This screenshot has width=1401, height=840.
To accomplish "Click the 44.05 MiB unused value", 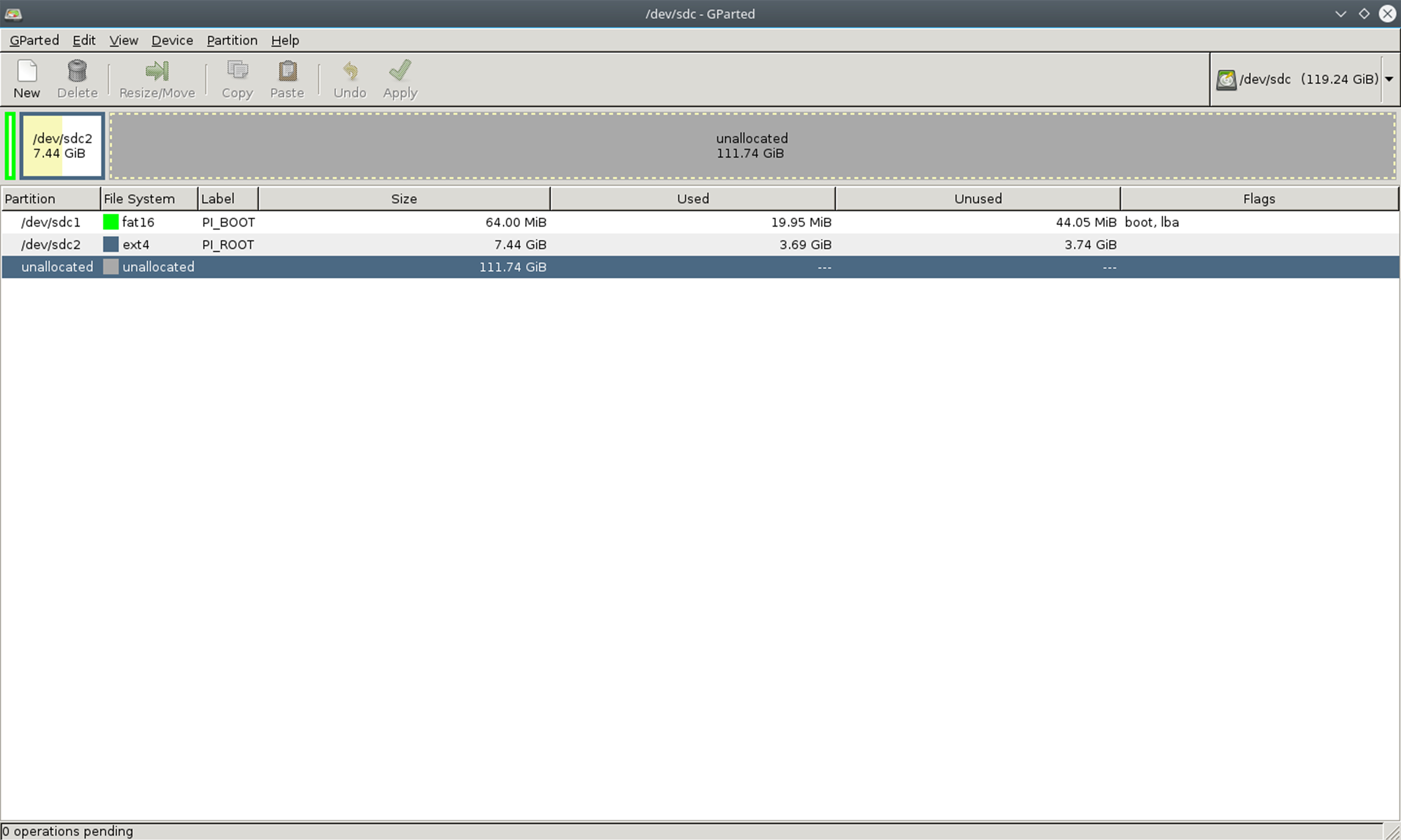I will 1086,222.
